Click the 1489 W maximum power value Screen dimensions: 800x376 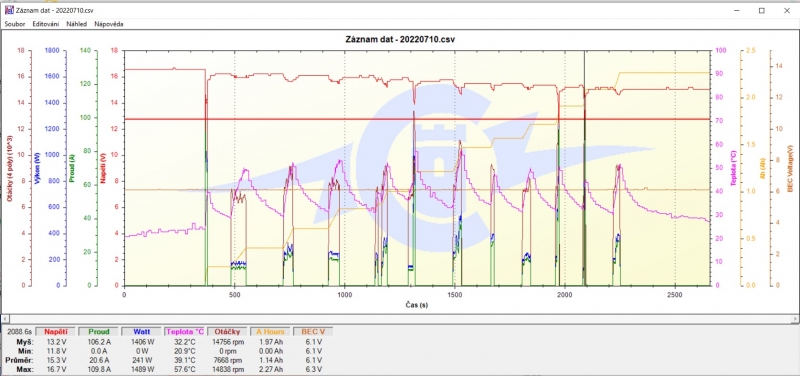(142, 369)
